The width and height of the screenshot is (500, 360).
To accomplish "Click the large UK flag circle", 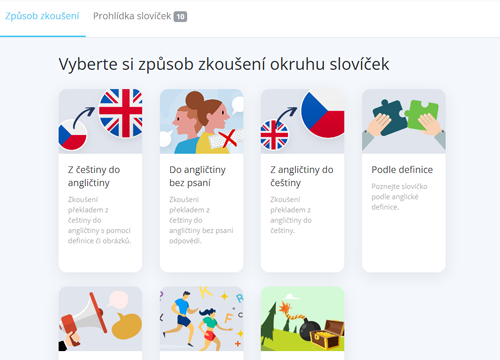I will 121,113.
